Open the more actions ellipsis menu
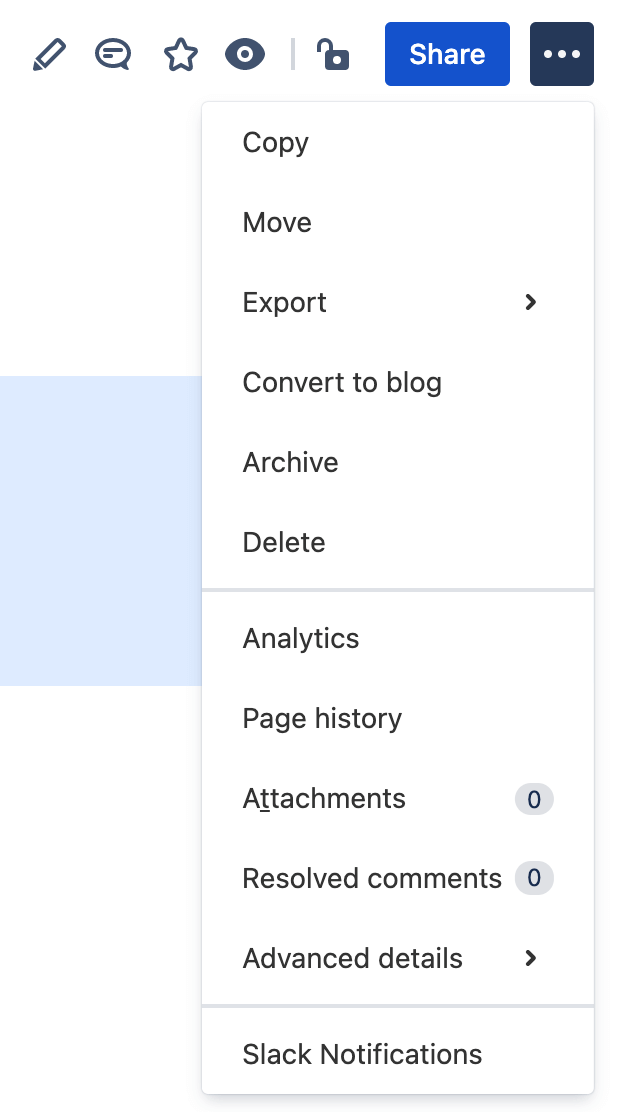The height and width of the screenshot is (1112, 622). click(x=561, y=54)
